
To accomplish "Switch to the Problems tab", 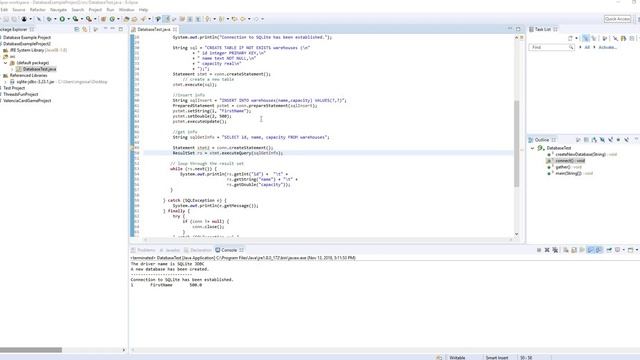I will pyautogui.click(x=143, y=250).
